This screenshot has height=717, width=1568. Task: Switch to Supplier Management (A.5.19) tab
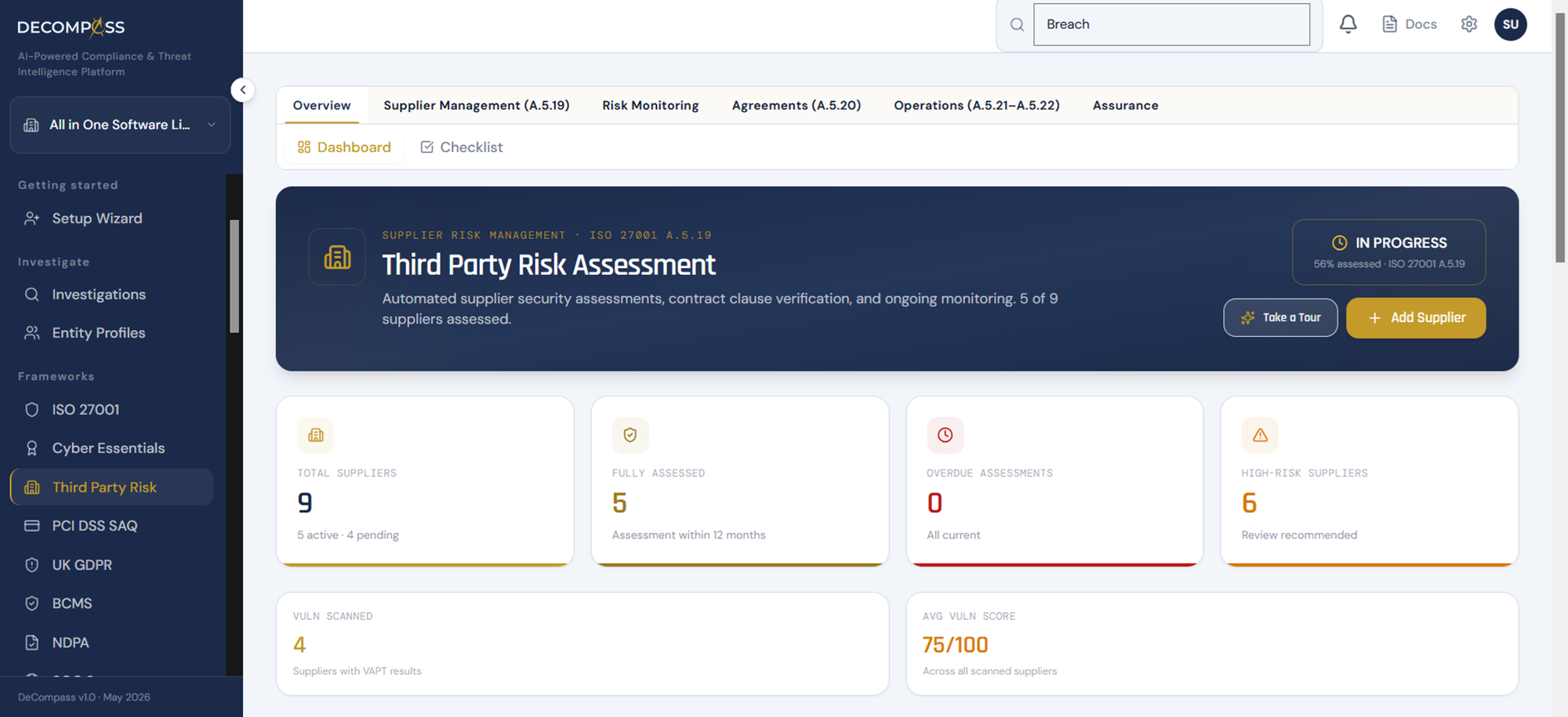477,106
